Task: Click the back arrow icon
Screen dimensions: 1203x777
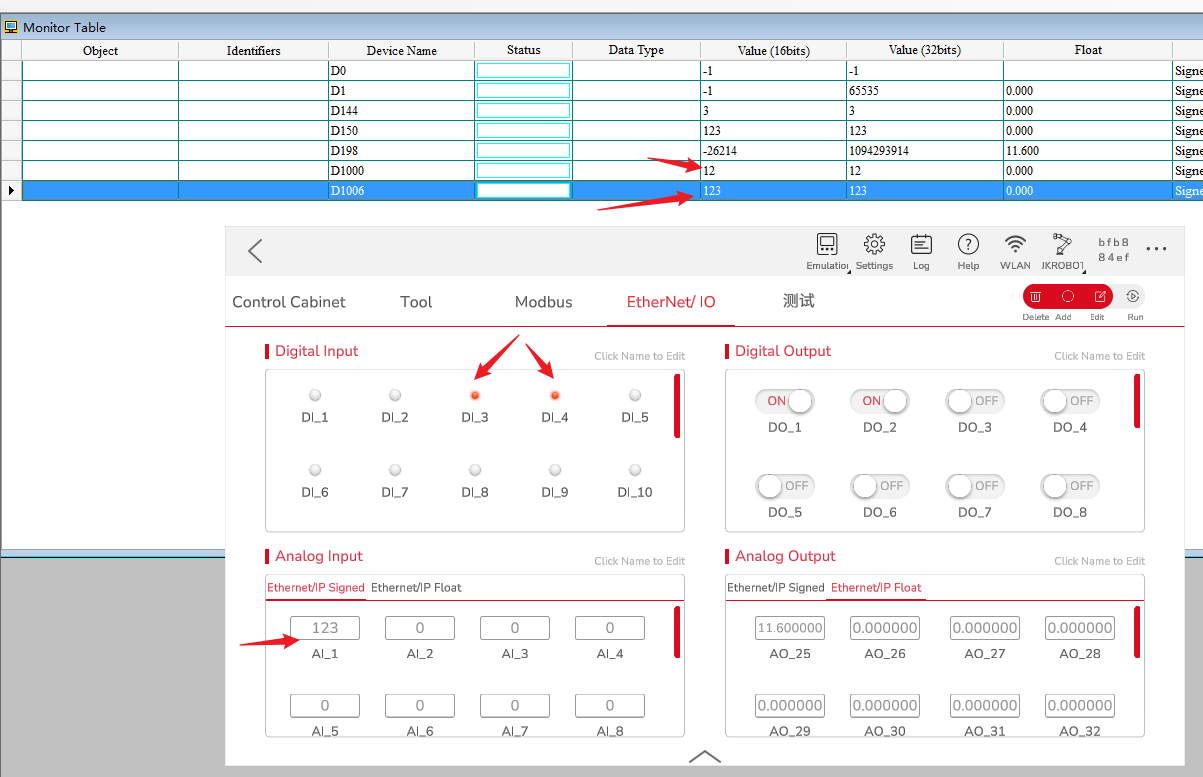Action: [255, 251]
